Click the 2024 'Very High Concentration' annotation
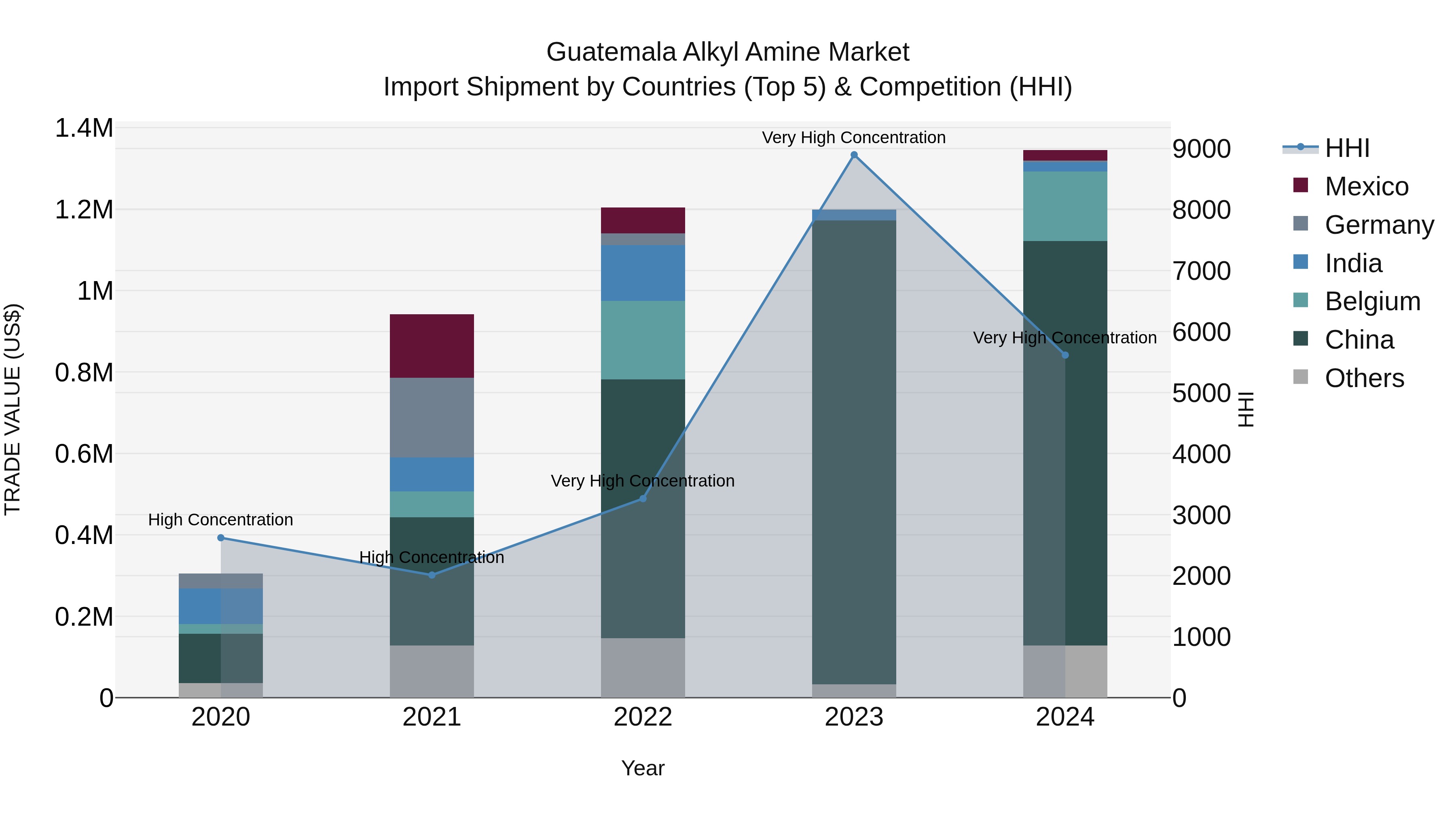 pos(1065,337)
